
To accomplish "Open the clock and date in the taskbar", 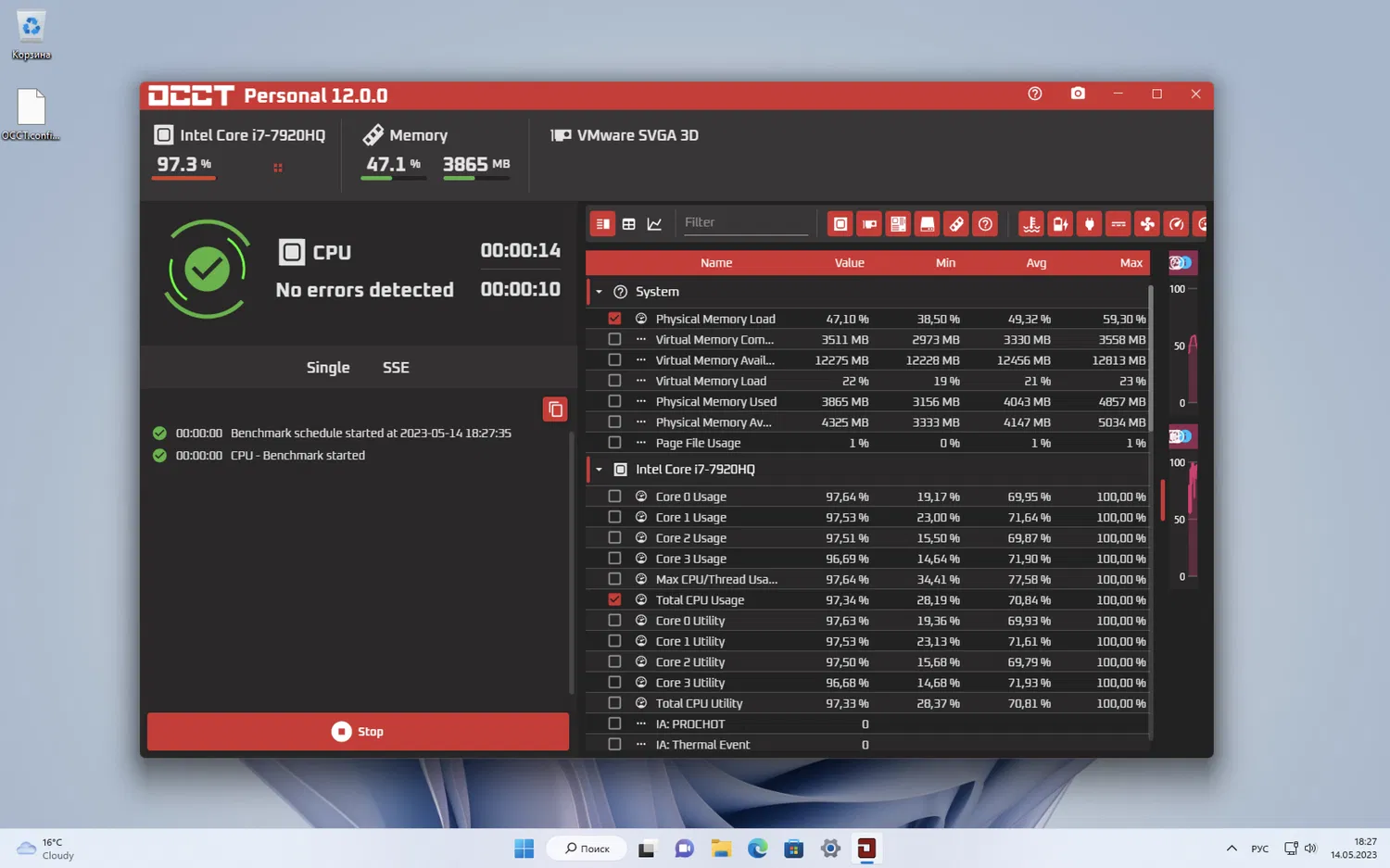I will coord(1354,849).
